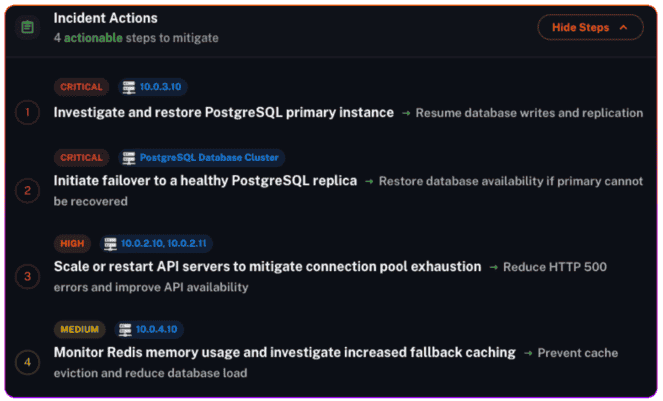
Task: Click the CRITICAL badge above the failover step
Action: click(x=81, y=158)
